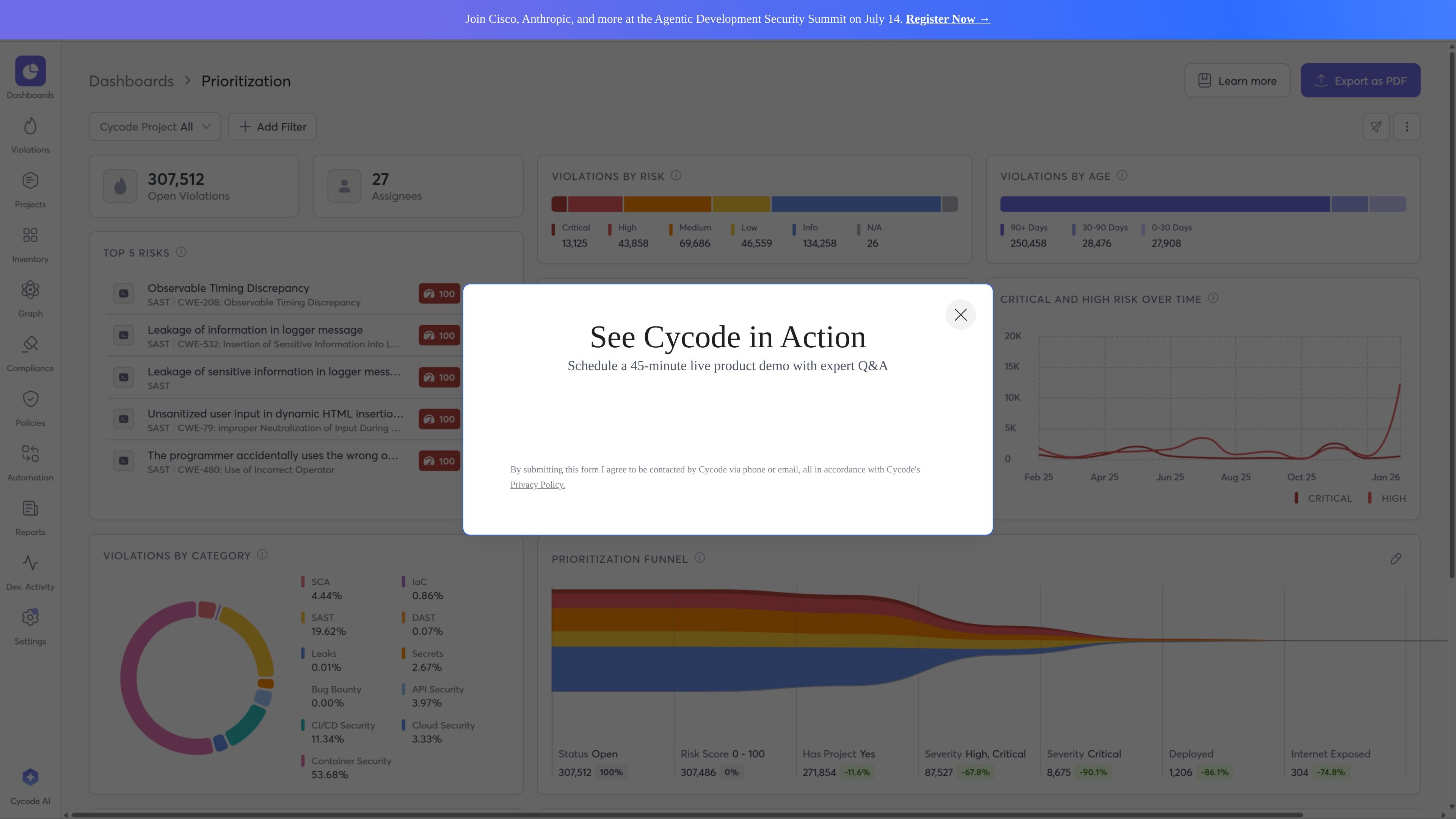Open Observable Timing Discrepancy risk
Image resolution: width=1456 pixels, height=819 pixels.
(x=284, y=294)
